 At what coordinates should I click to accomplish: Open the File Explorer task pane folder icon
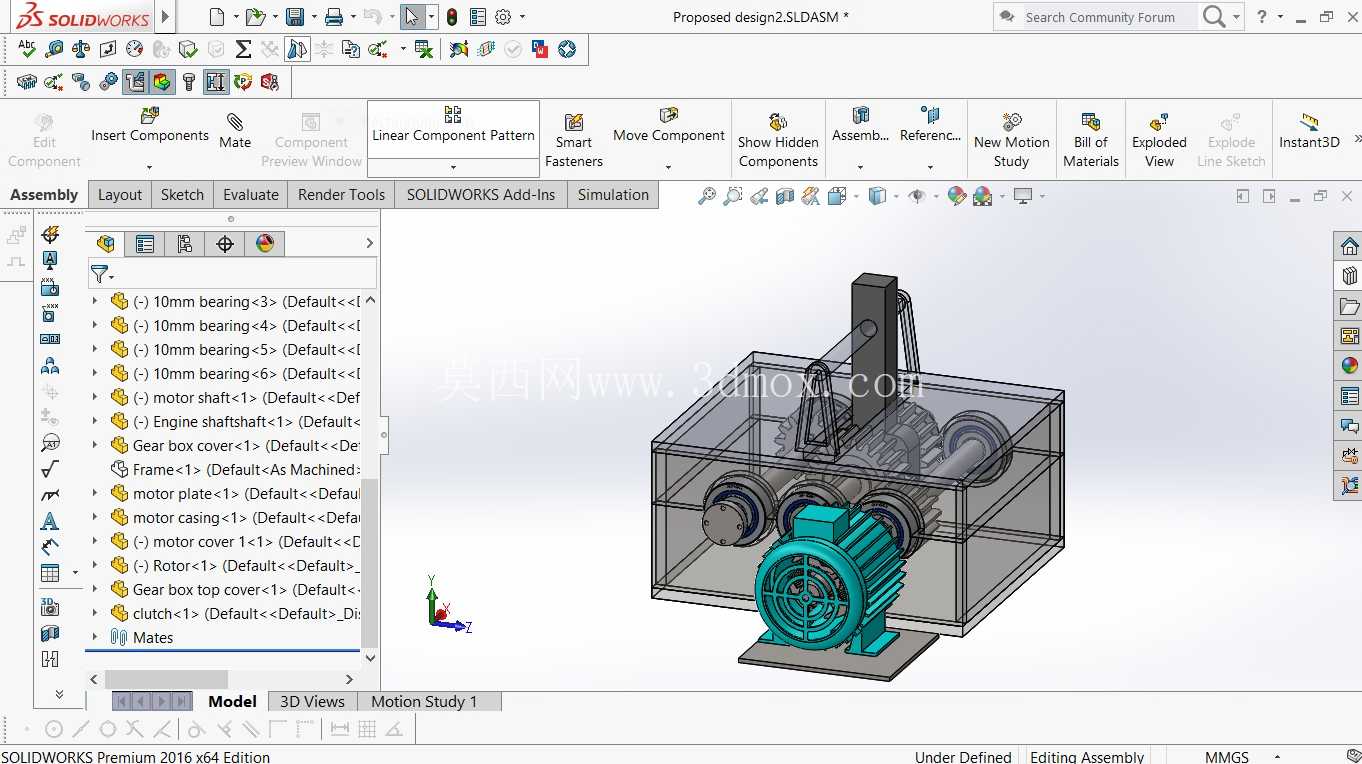(x=1349, y=306)
